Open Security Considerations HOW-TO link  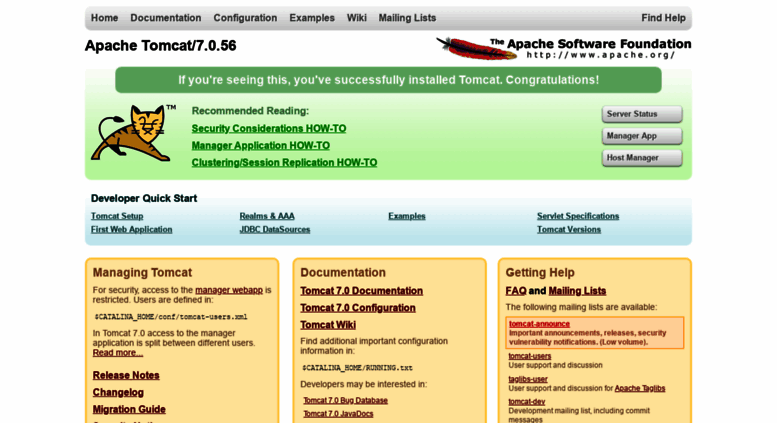(269, 128)
